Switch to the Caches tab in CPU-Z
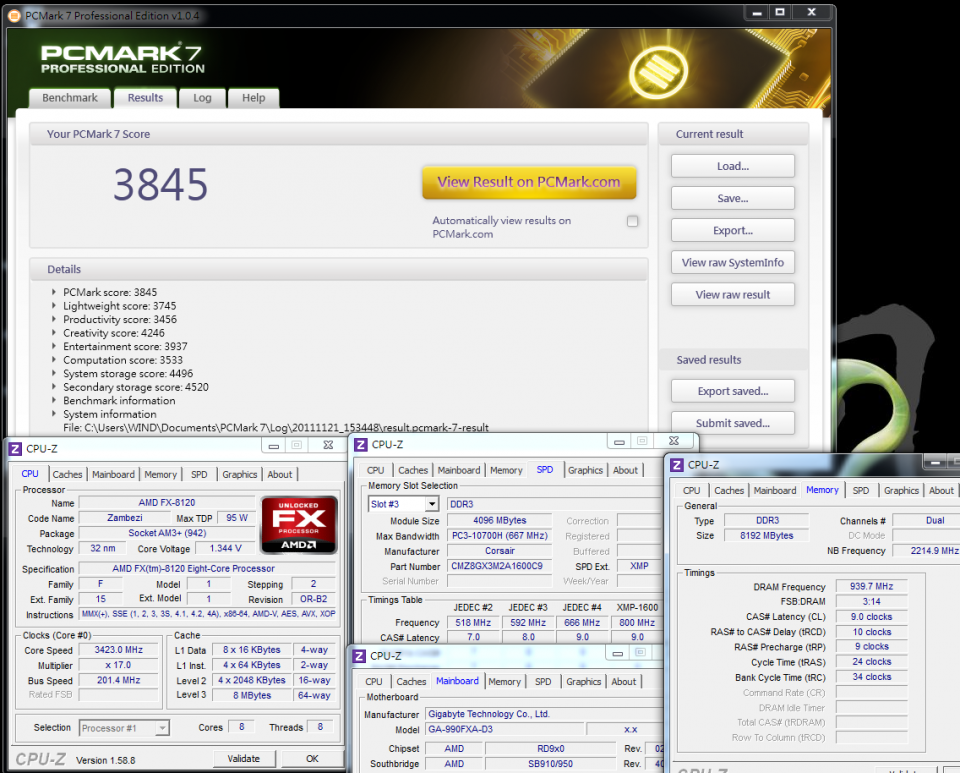 [x=67, y=474]
